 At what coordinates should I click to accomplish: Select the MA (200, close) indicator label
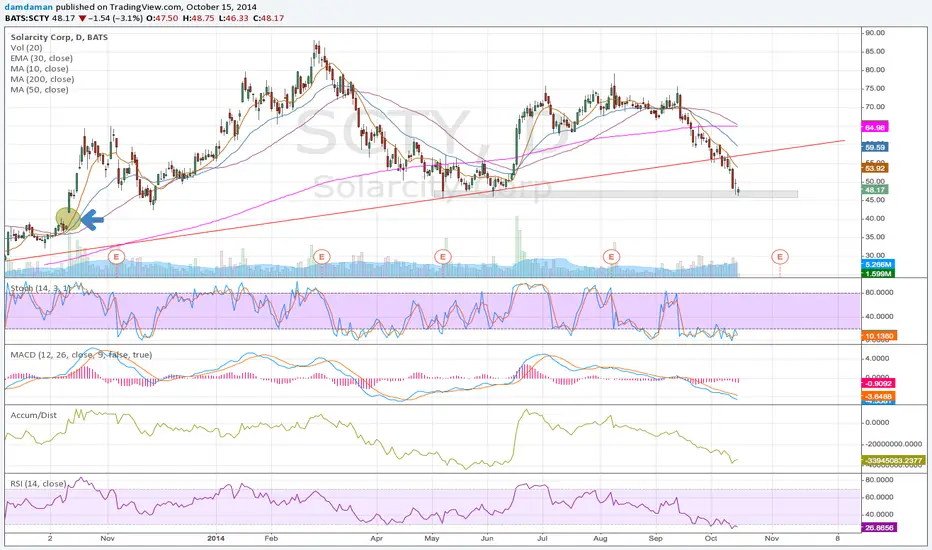tap(42, 79)
